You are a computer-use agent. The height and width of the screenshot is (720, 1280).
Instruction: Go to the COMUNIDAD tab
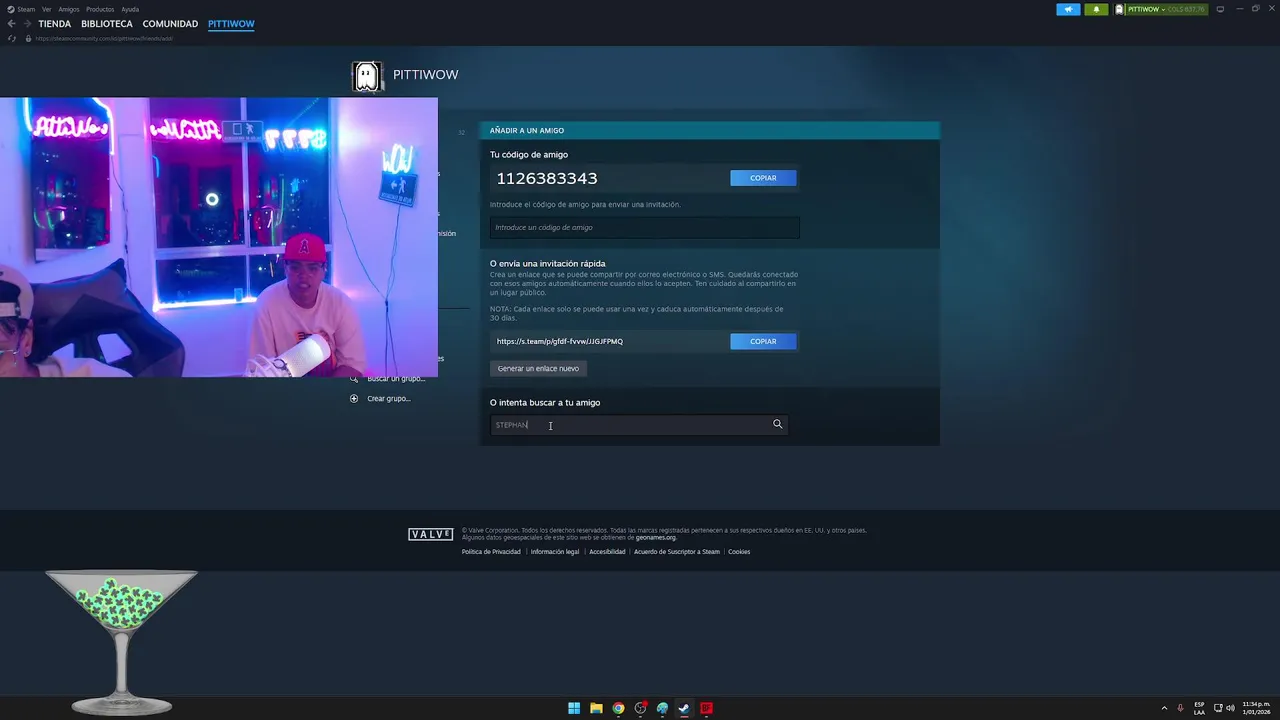[170, 24]
